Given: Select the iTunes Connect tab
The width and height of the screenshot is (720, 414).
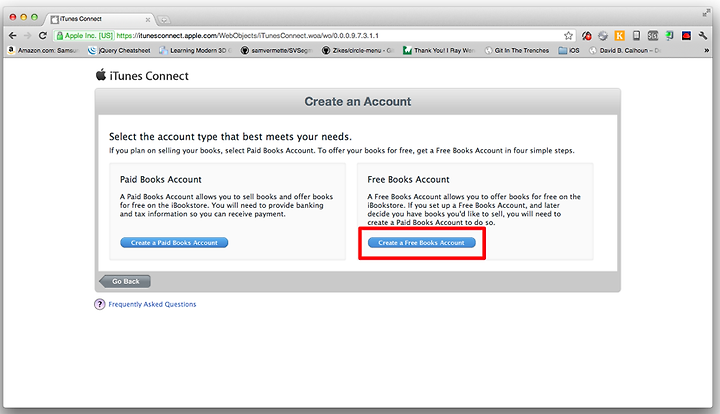Looking at the screenshot, I should point(98,19).
